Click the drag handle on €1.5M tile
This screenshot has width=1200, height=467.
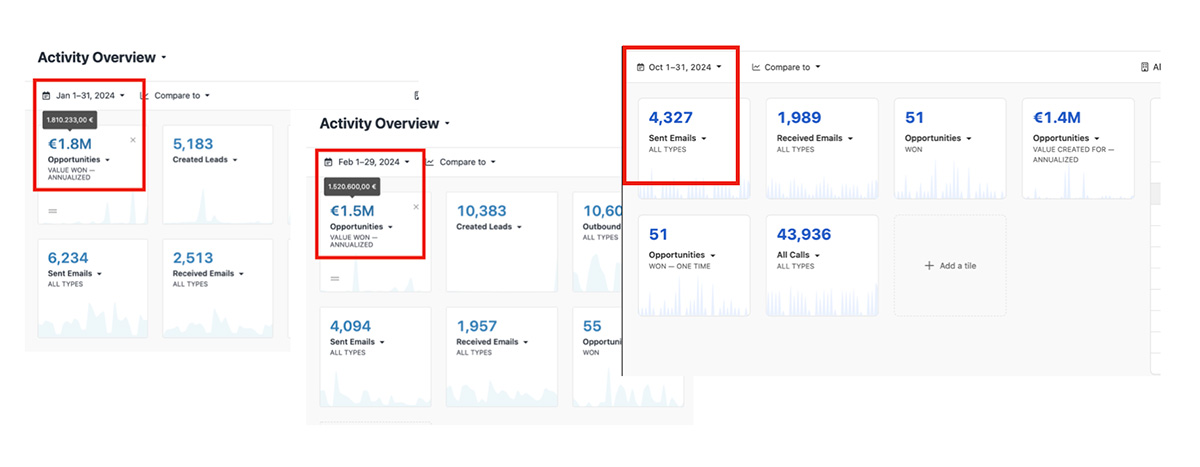[335, 278]
